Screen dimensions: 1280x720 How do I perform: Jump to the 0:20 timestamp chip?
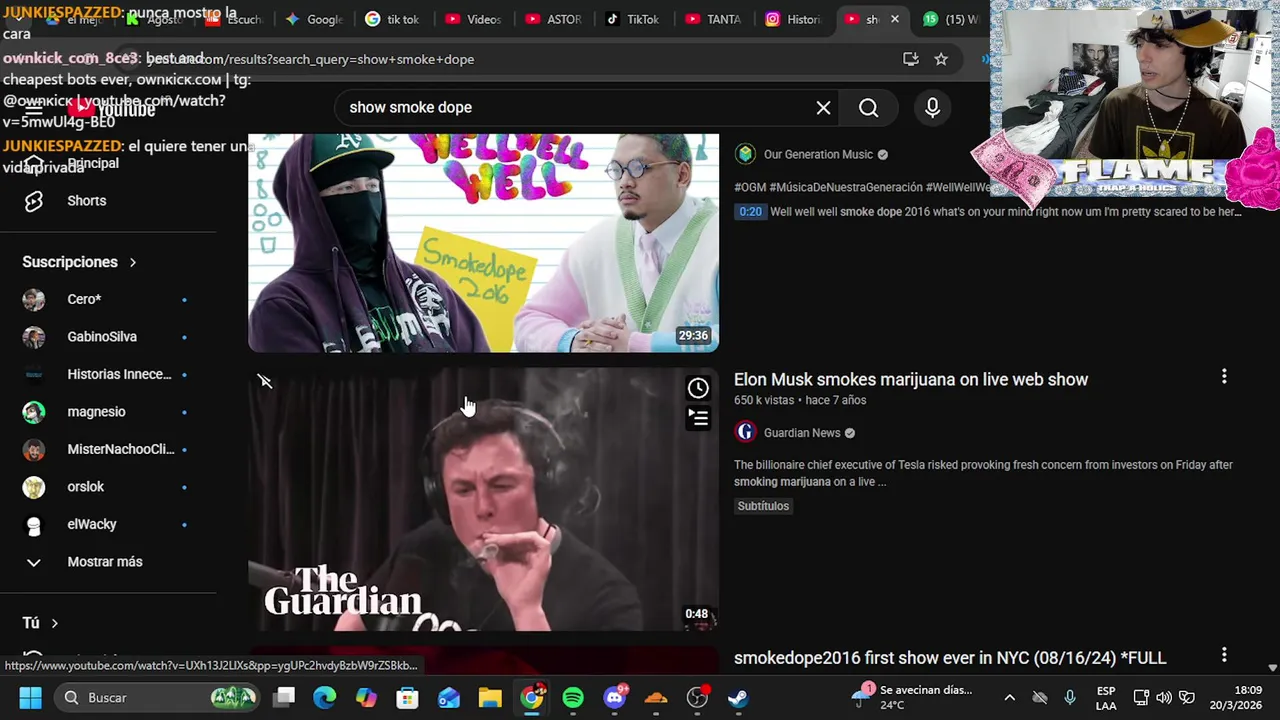(x=750, y=211)
